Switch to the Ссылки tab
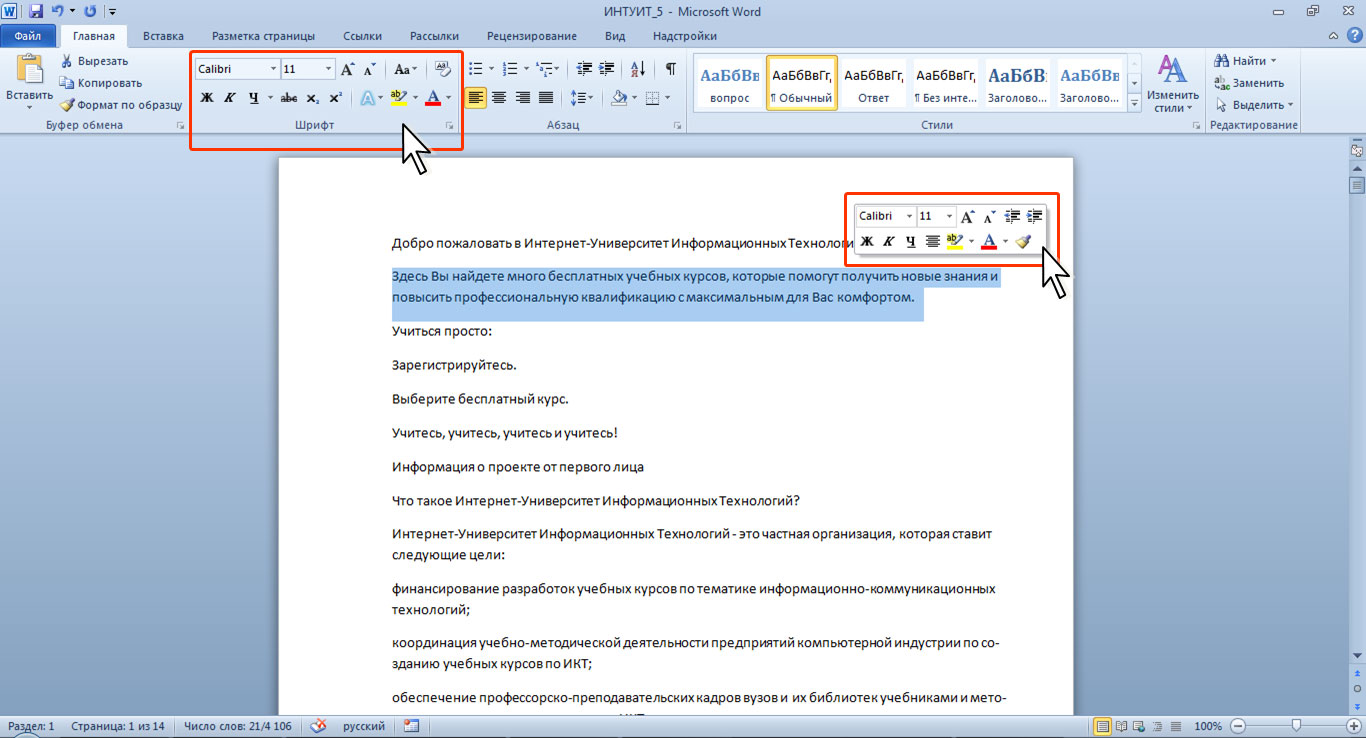The height and width of the screenshot is (738, 1366). [362, 36]
